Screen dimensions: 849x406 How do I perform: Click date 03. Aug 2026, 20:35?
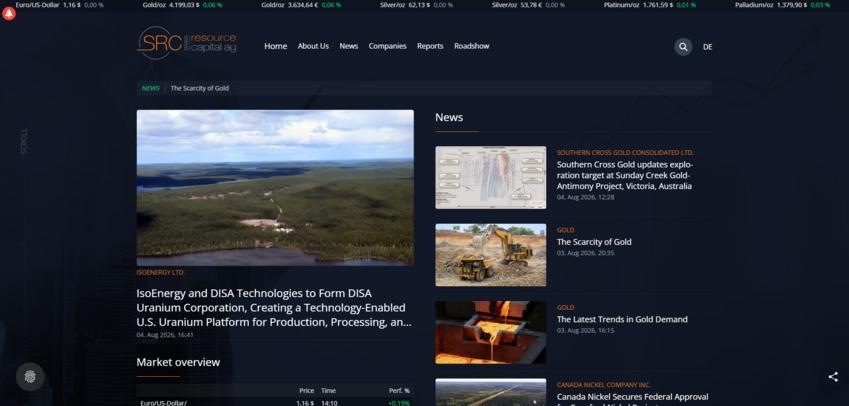point(585,253)
